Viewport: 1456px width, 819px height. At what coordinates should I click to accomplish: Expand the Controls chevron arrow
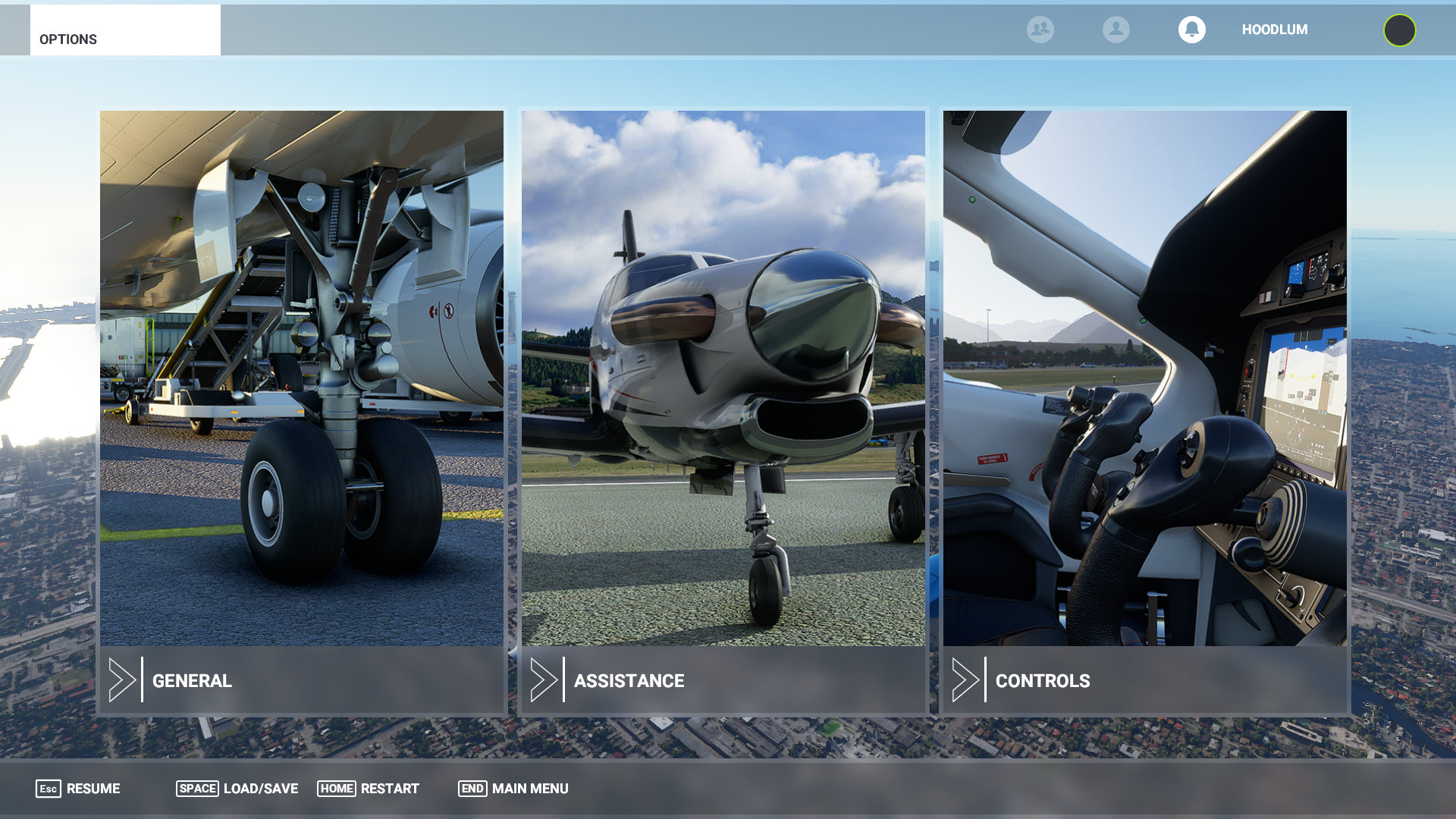pyautogui.click(x=965, y=679)
